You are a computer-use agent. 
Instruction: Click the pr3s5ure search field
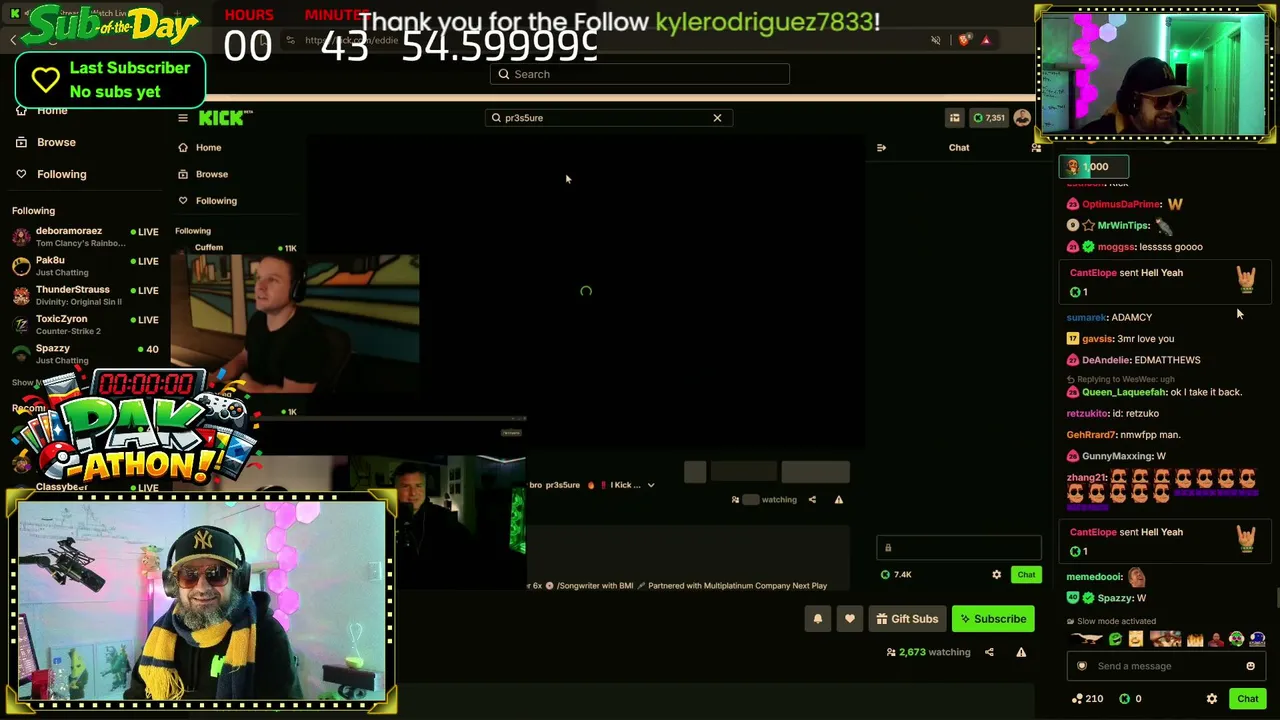tap(609, 118)
